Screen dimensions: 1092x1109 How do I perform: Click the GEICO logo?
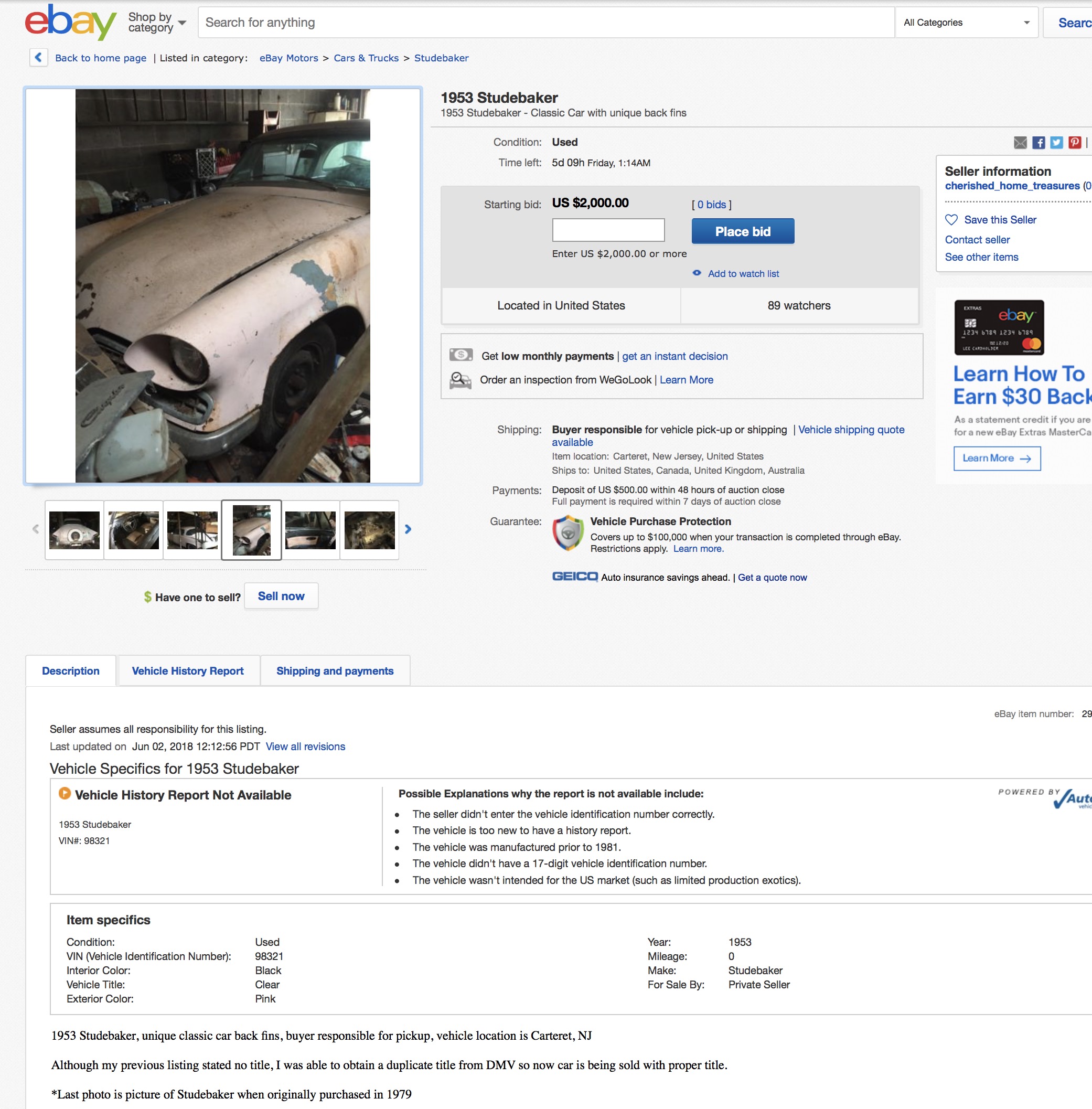(575, 577)
